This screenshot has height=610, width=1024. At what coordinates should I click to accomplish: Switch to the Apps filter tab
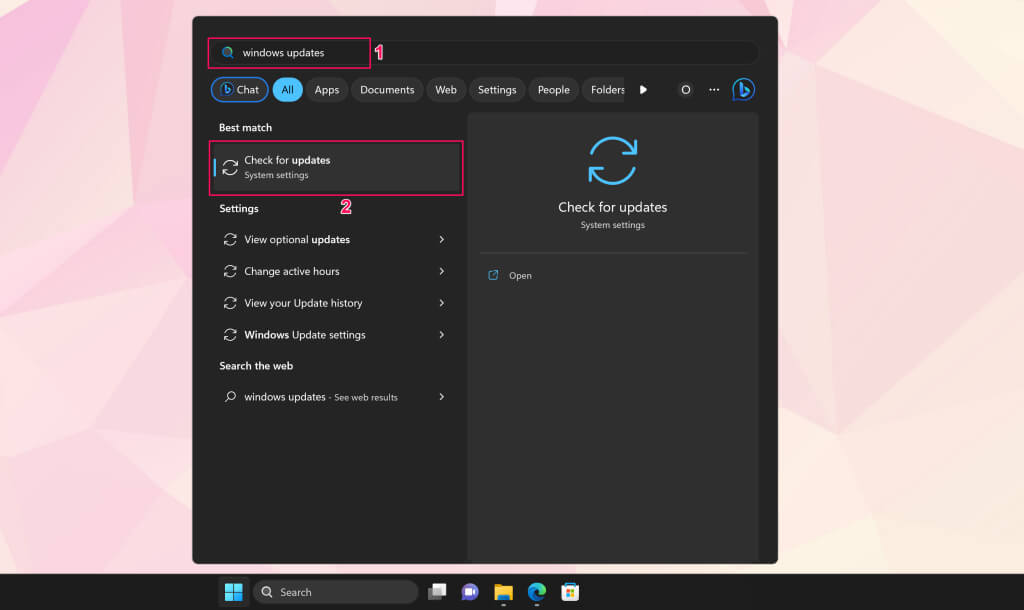coord(327,90)
